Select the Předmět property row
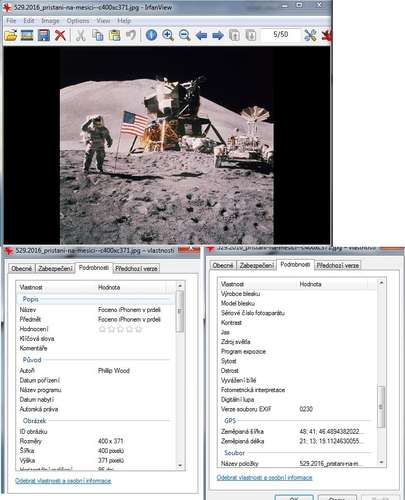 pyautogui.click(x=96, y=319)
